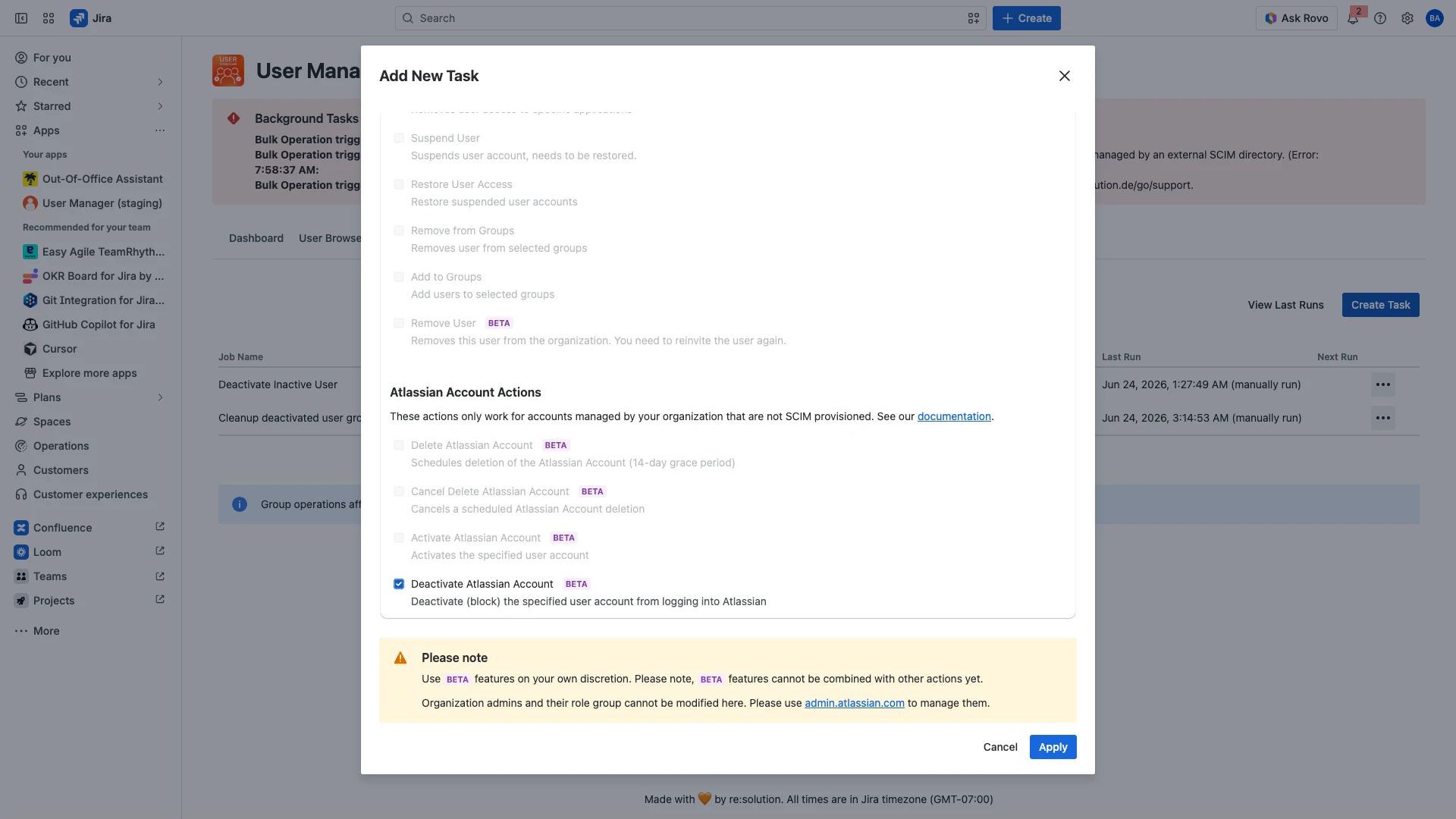The image size is (1456, 819).
Task: Check the Remove User checkbox
Action: point(399,323)
